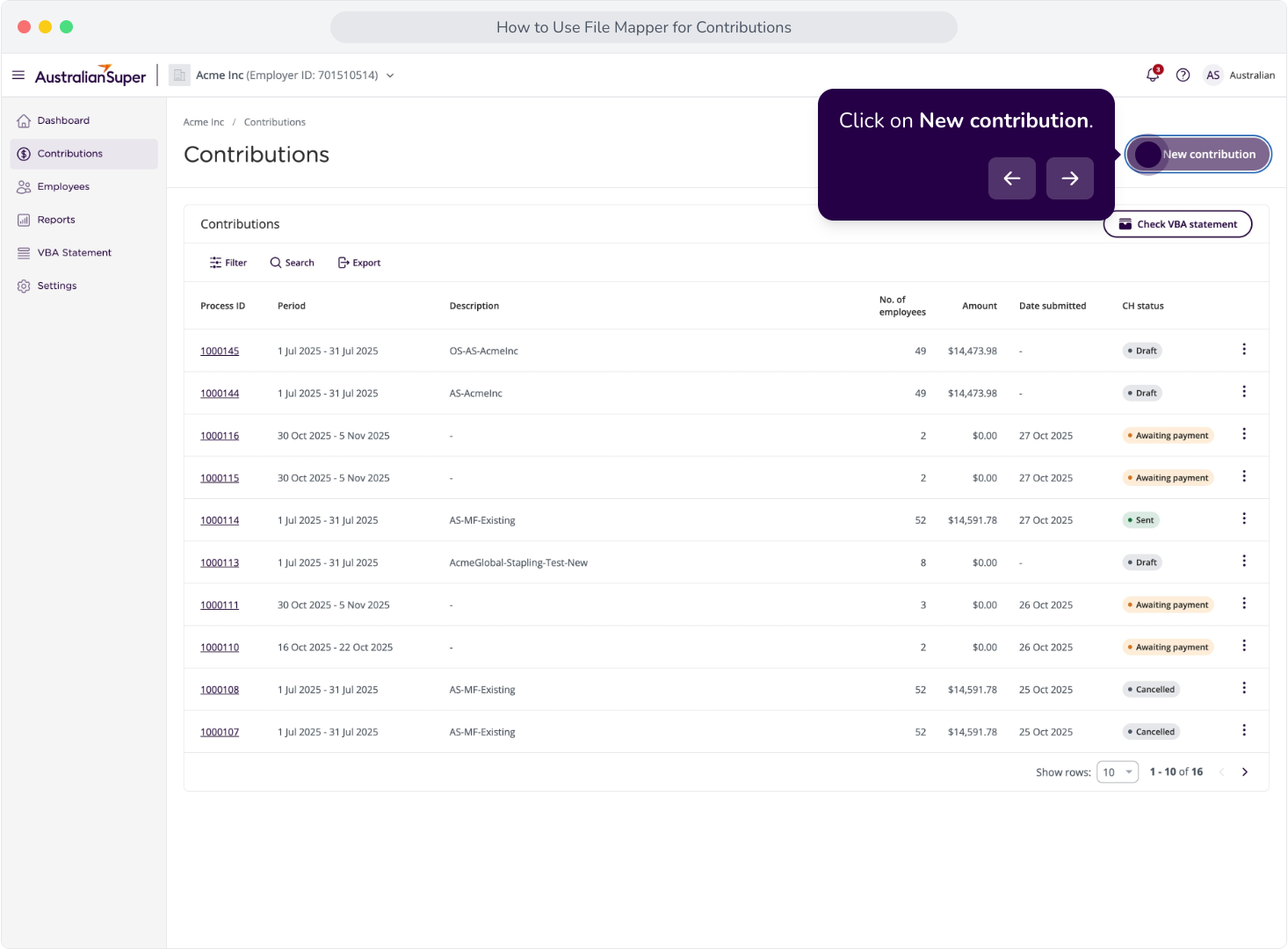Open more options for row 1000115

tap(1244, 476)
